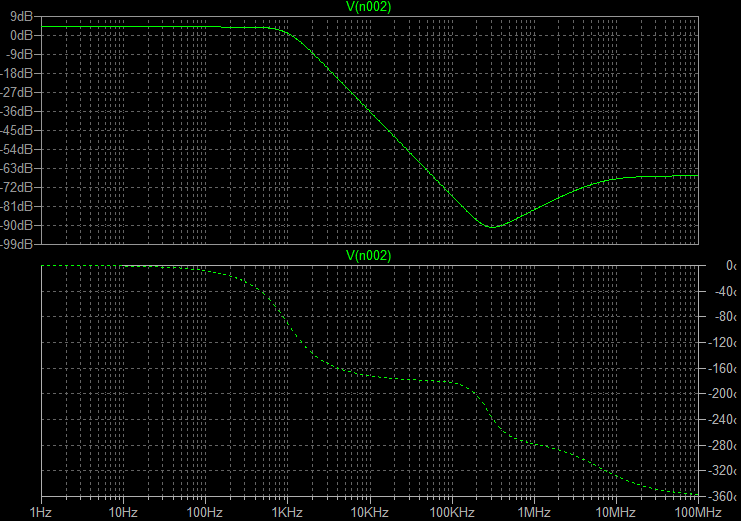Click the 10MHz label on the frequency axis
Viewport: 741px width, 521px height.
pos(614,512)
